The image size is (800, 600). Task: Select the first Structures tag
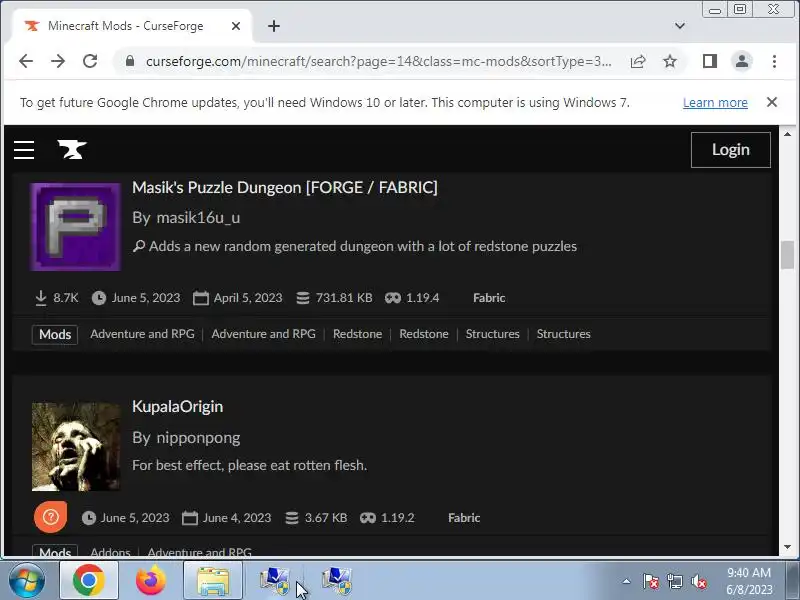tap(492, 334)
